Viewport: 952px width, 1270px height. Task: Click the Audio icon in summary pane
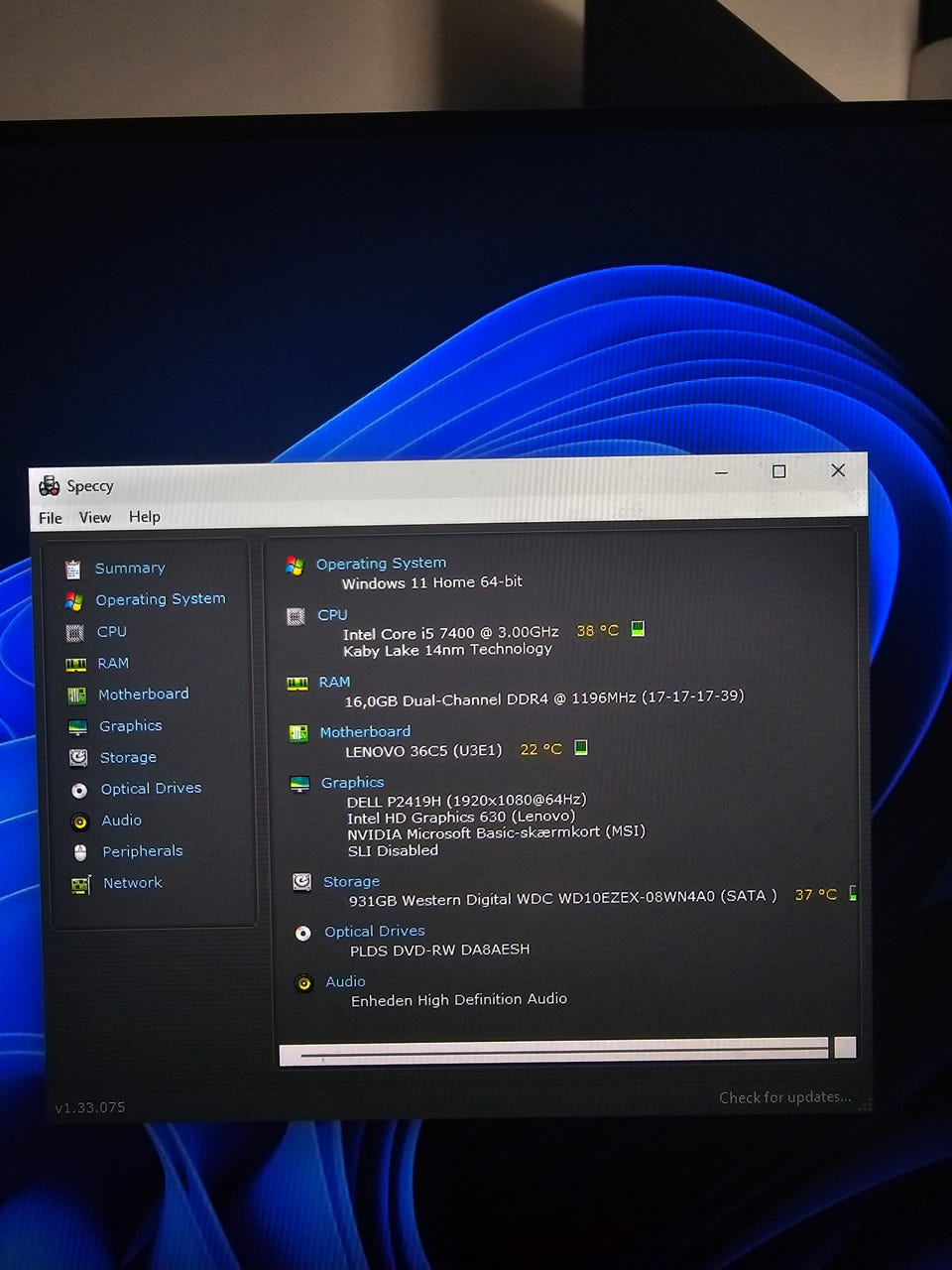(x=304, y=983)
